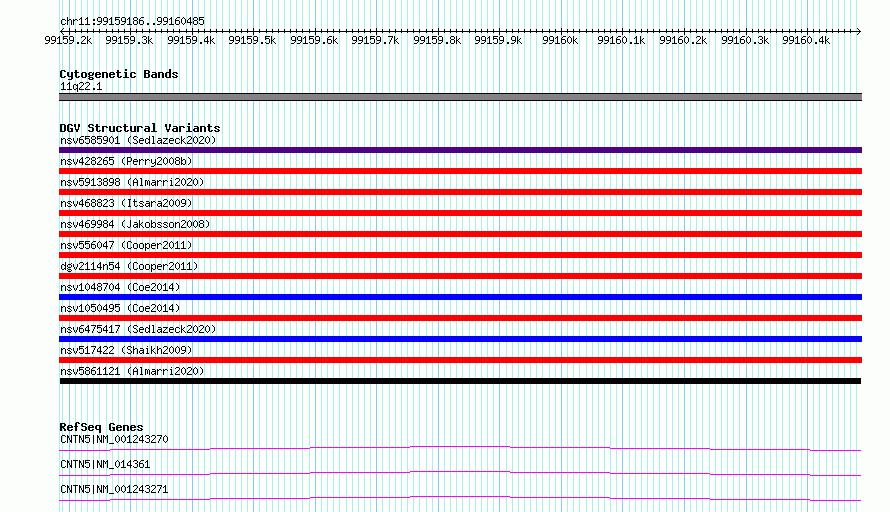Select variant label nsv5861121 (Almarri2020)
Viewport: 890px width, 512px height.
click(132, 371)
